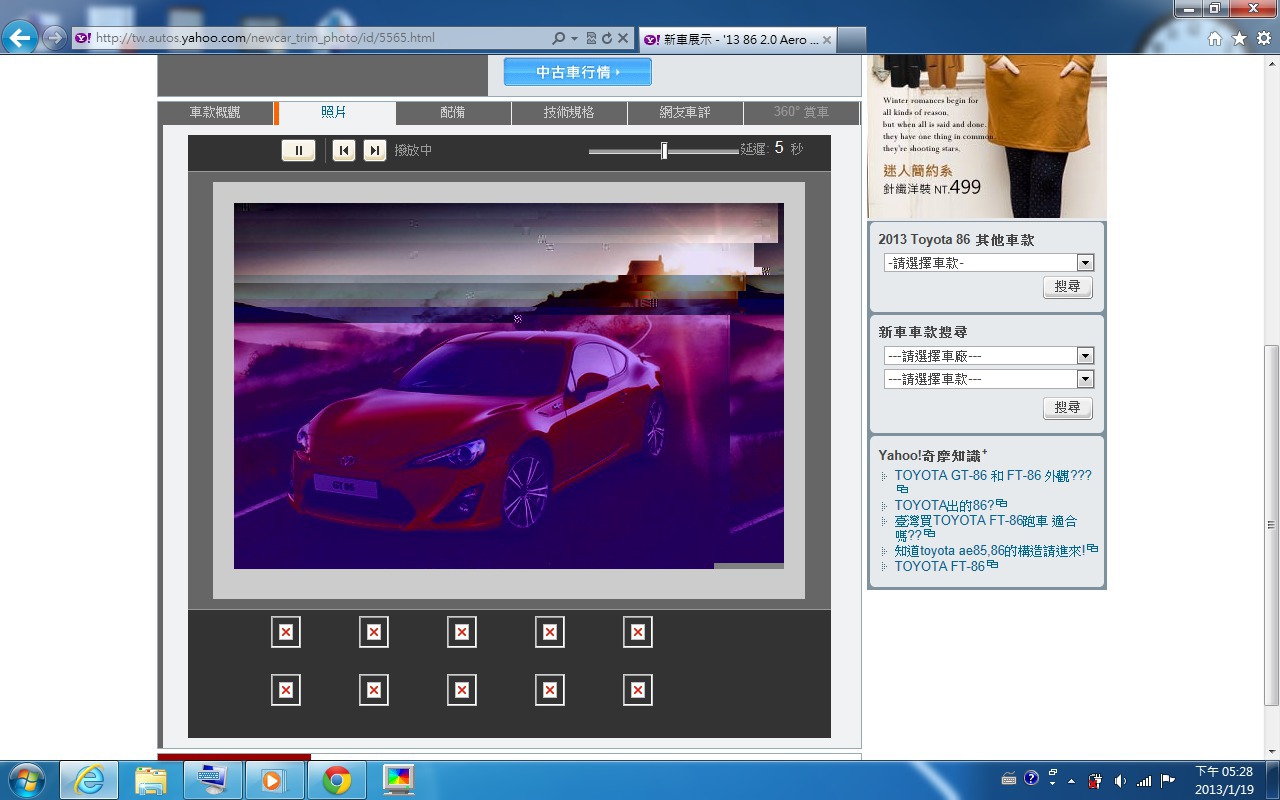Open the browser Home icon

click(1215, 38)
